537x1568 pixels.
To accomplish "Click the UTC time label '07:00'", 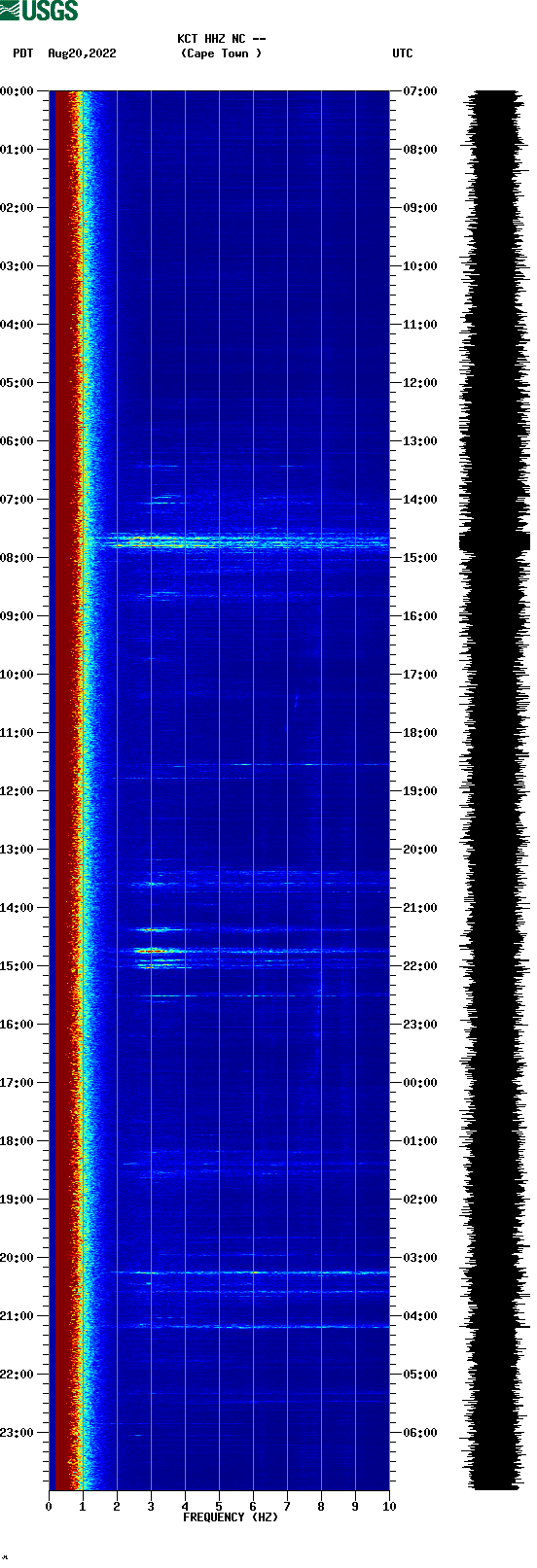I will click(x=420, y=91).
